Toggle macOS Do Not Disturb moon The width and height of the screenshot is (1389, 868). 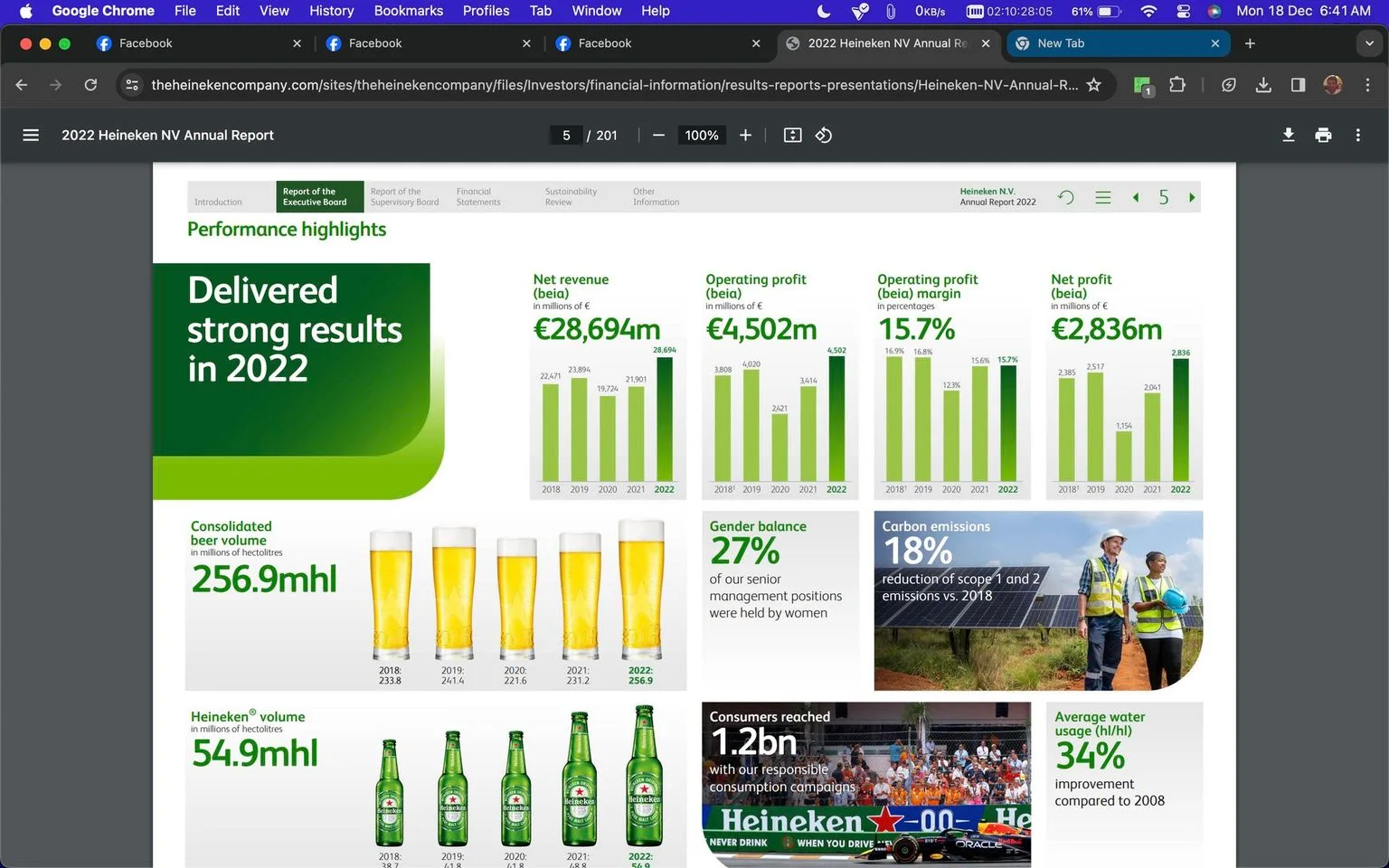(x=824, y=11)
